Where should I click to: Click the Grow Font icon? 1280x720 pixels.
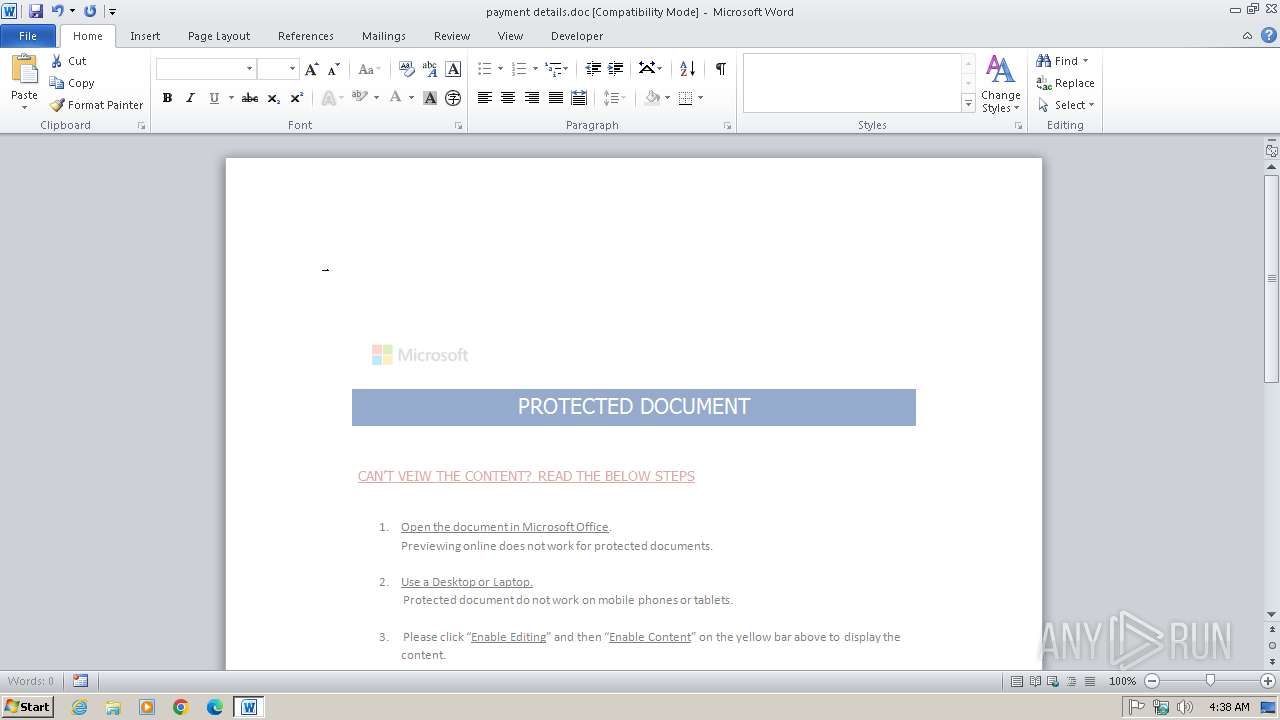(x=312, y=69)
